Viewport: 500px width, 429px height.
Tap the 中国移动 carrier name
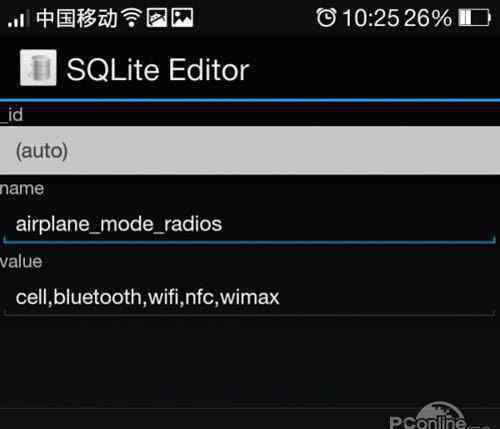coord(77,18)
